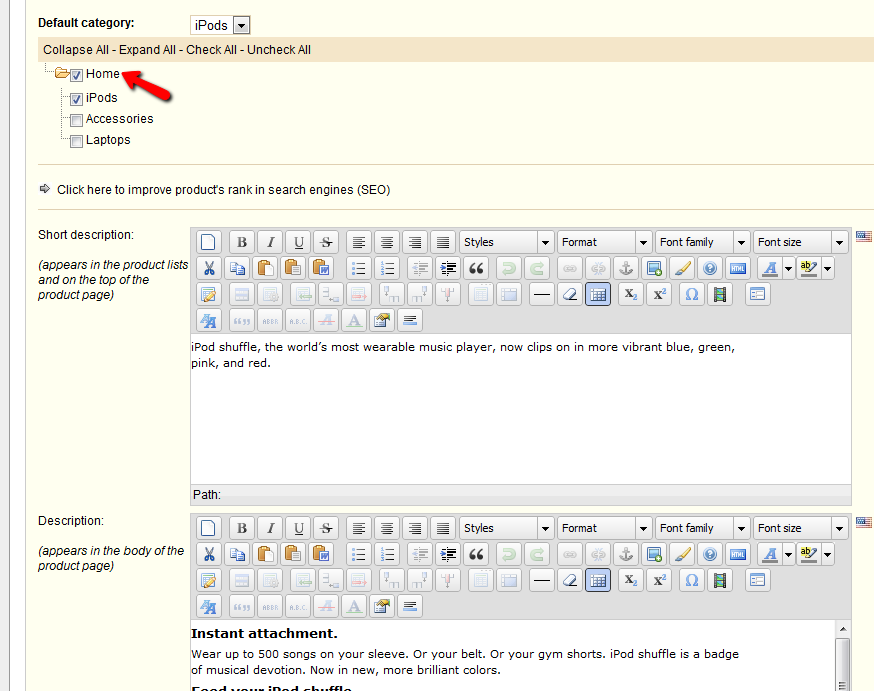The height and width of the screenshot is (691, 874).
Task: Justify text in Short description editor
Action: point(443,242)
